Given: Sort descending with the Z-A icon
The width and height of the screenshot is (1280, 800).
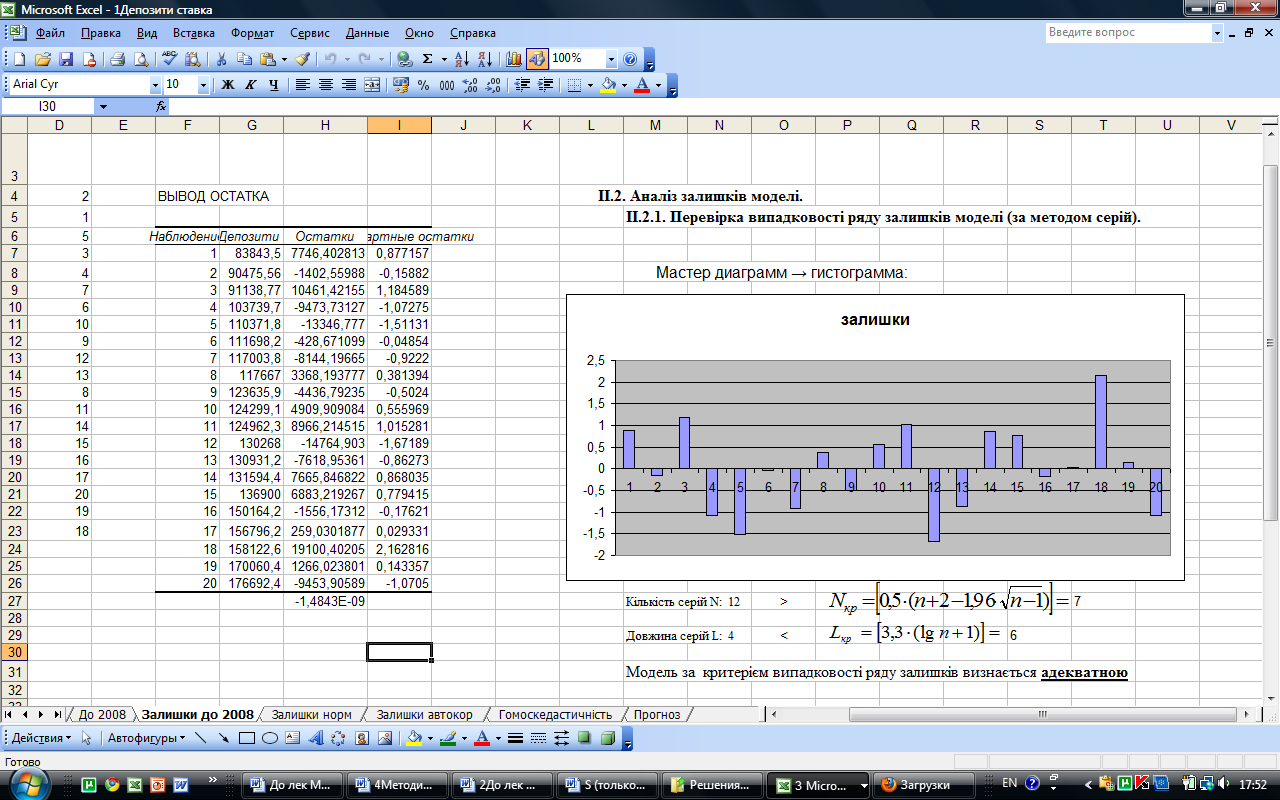Looking at the screenshot, I should pyautogui.click(x=484, y=59).
